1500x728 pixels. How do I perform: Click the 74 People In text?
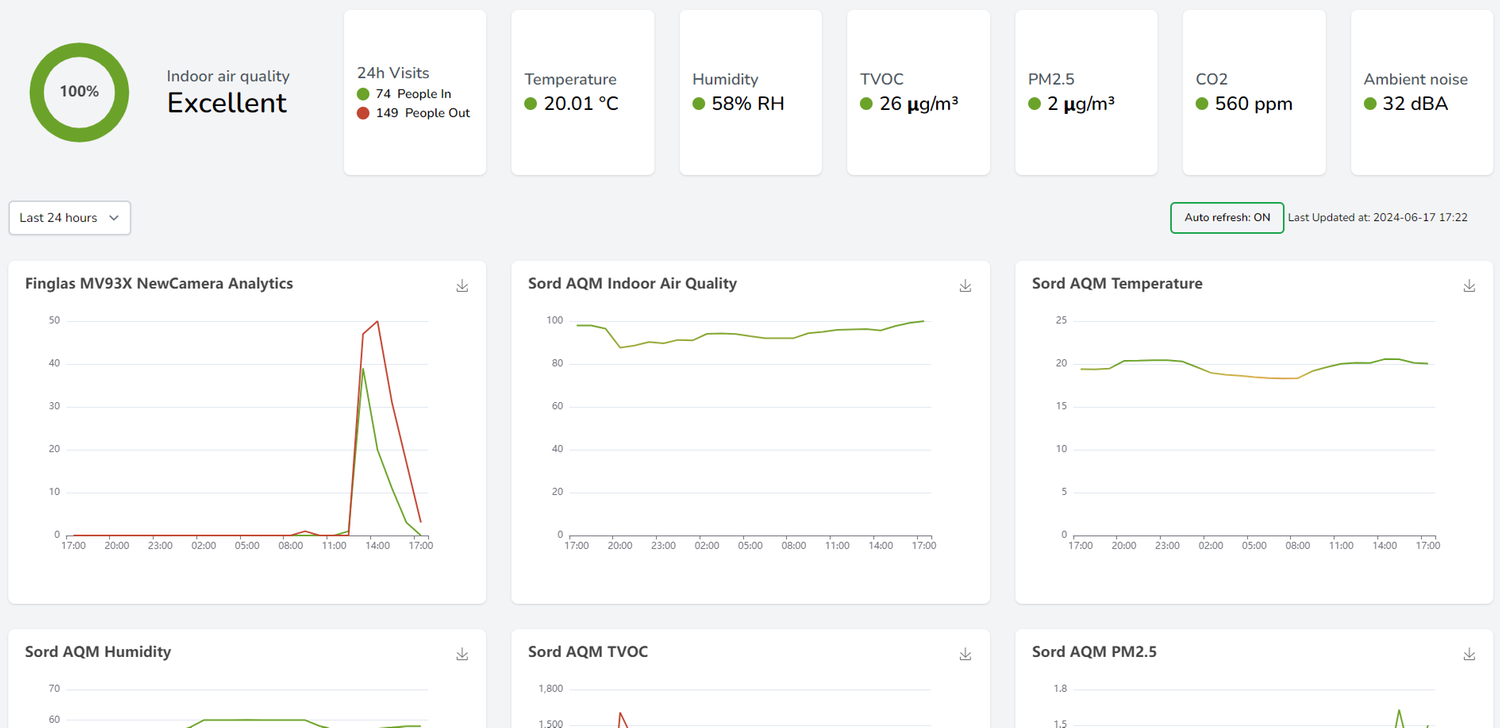414,94
